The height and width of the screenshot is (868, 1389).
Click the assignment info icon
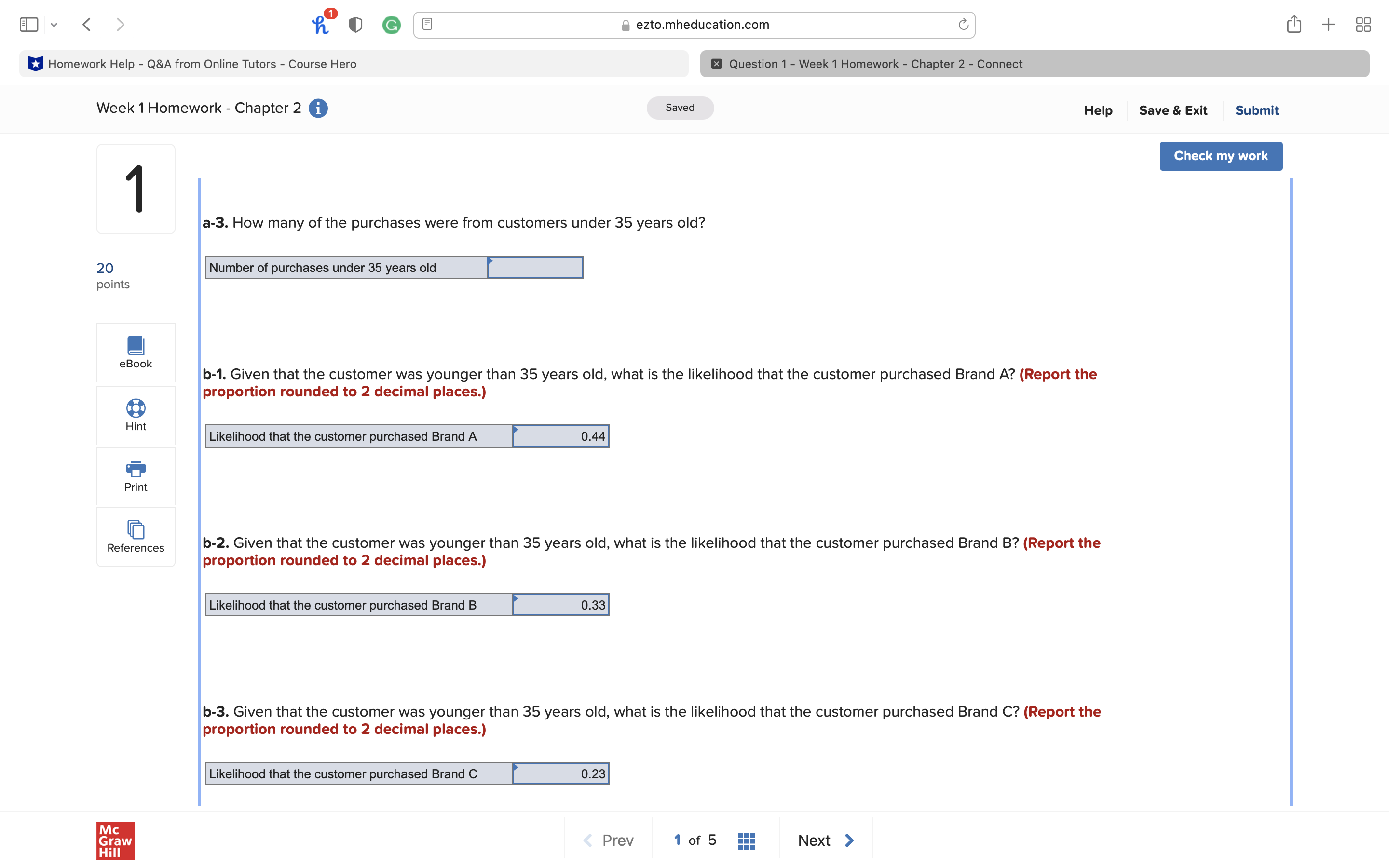[x=318, y=108]
